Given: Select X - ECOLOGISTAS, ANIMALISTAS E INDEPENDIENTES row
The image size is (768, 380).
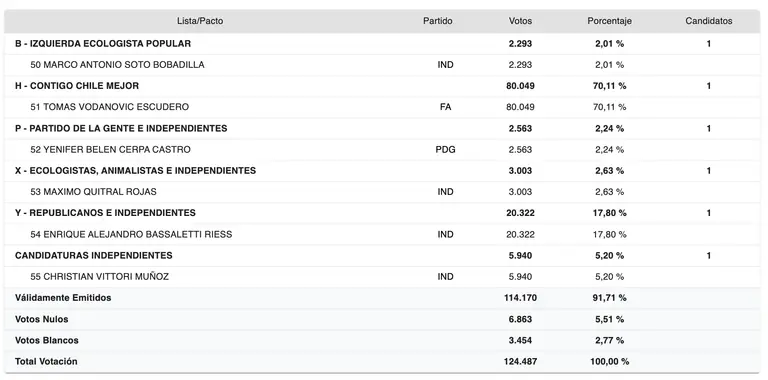Looking at the screenshot, I should (382, 170).
